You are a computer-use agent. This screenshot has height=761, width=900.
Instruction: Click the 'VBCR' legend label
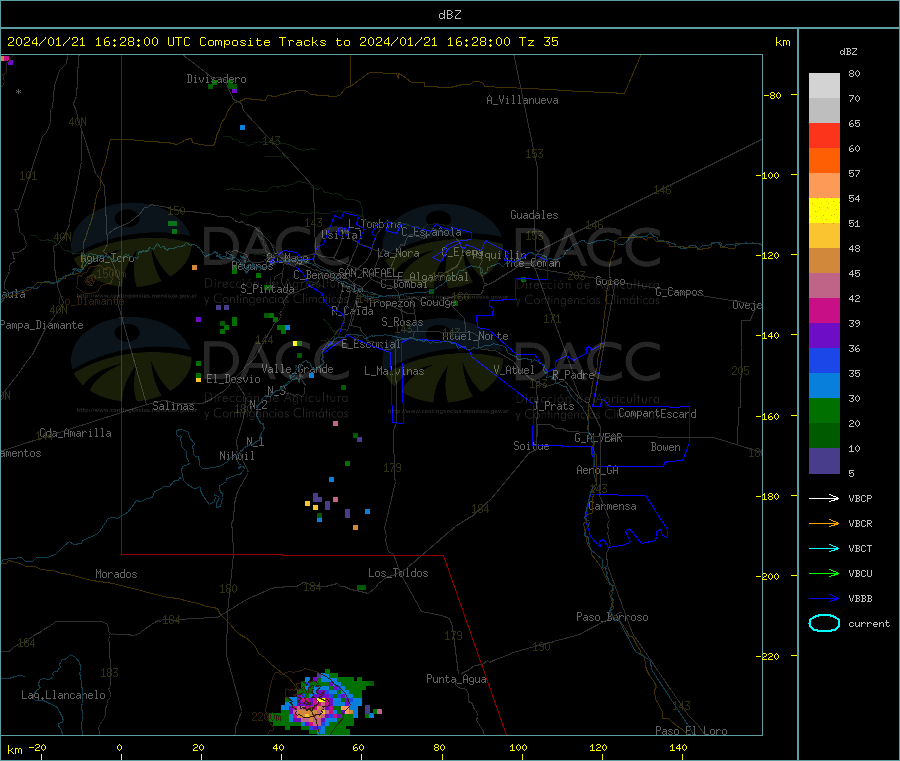860,523
